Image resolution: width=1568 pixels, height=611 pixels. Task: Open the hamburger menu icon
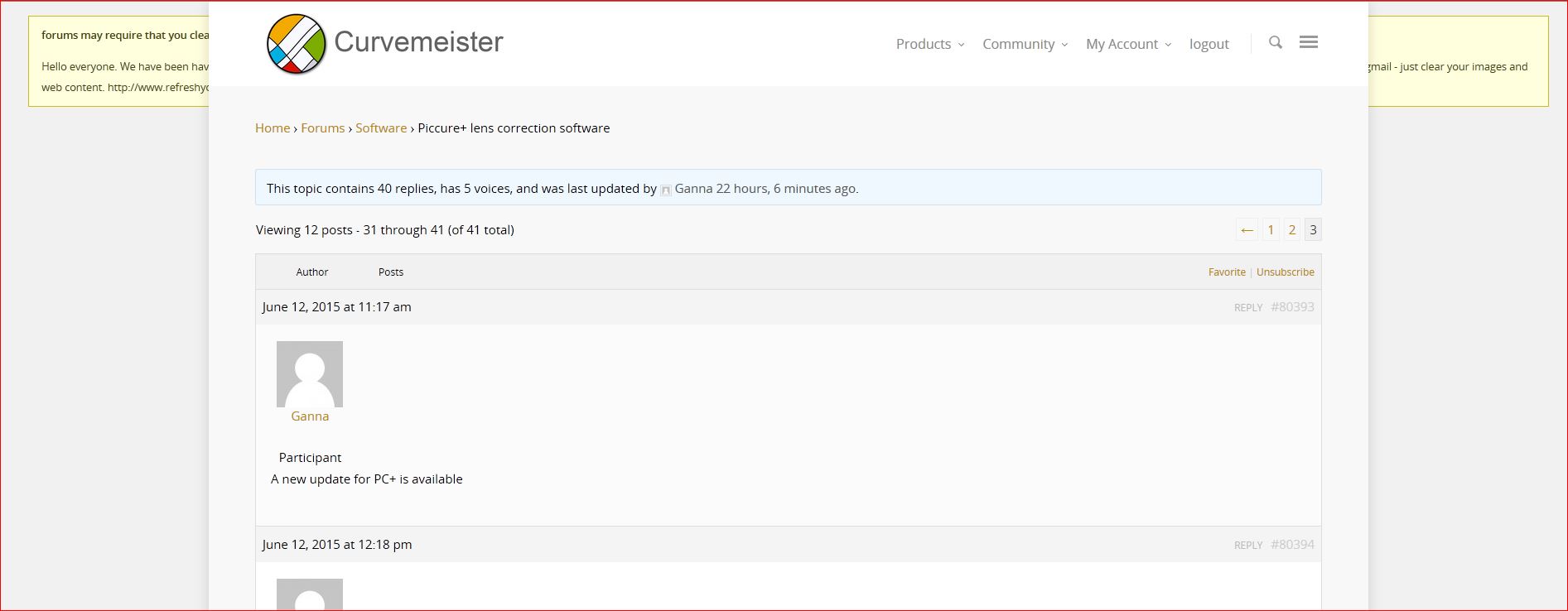(1309, 42)
